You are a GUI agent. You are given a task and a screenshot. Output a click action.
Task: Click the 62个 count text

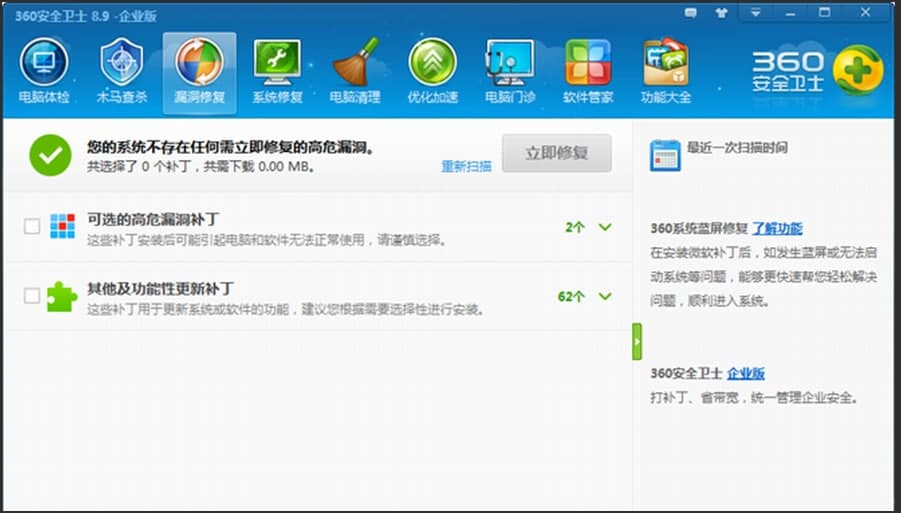(x=571, y=297)
